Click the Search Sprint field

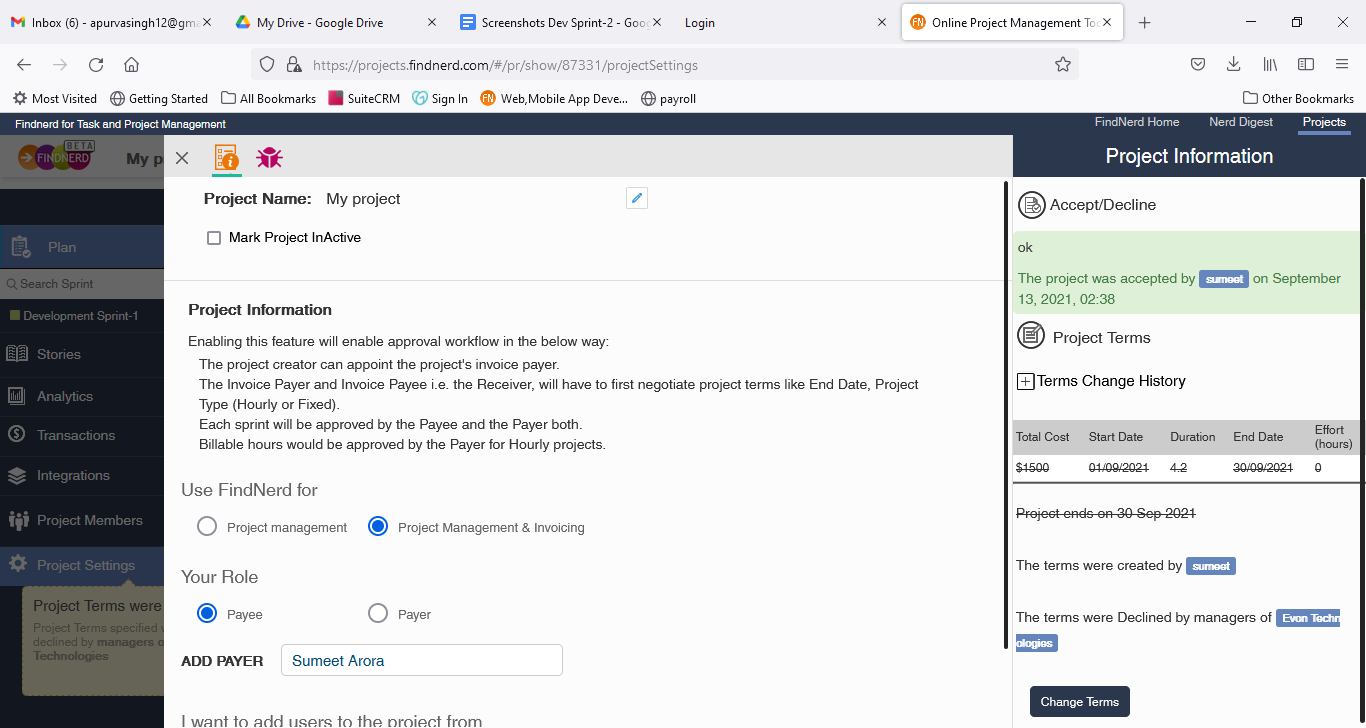[82, 284]
